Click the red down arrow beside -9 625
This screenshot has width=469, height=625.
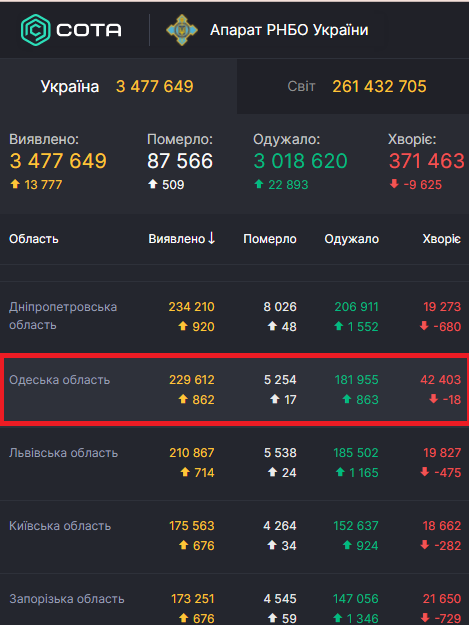[394, 184]
